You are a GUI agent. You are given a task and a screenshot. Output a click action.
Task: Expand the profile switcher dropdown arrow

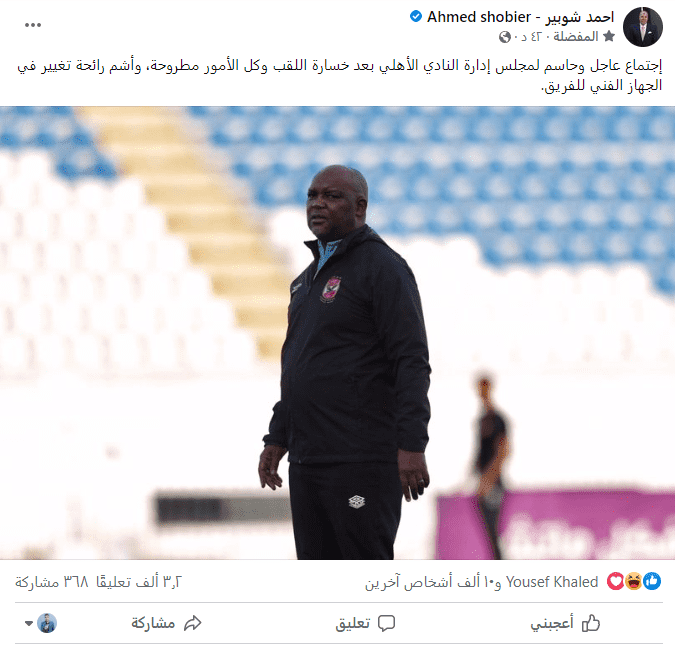(x=29, y=623)
